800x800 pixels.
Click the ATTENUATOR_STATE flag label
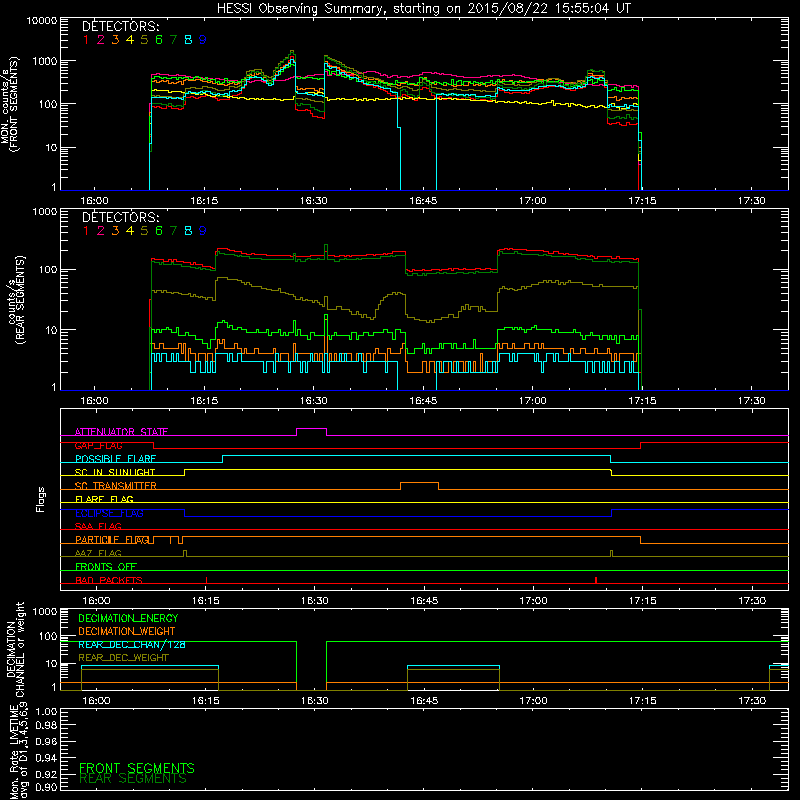(x=121, y=432)
